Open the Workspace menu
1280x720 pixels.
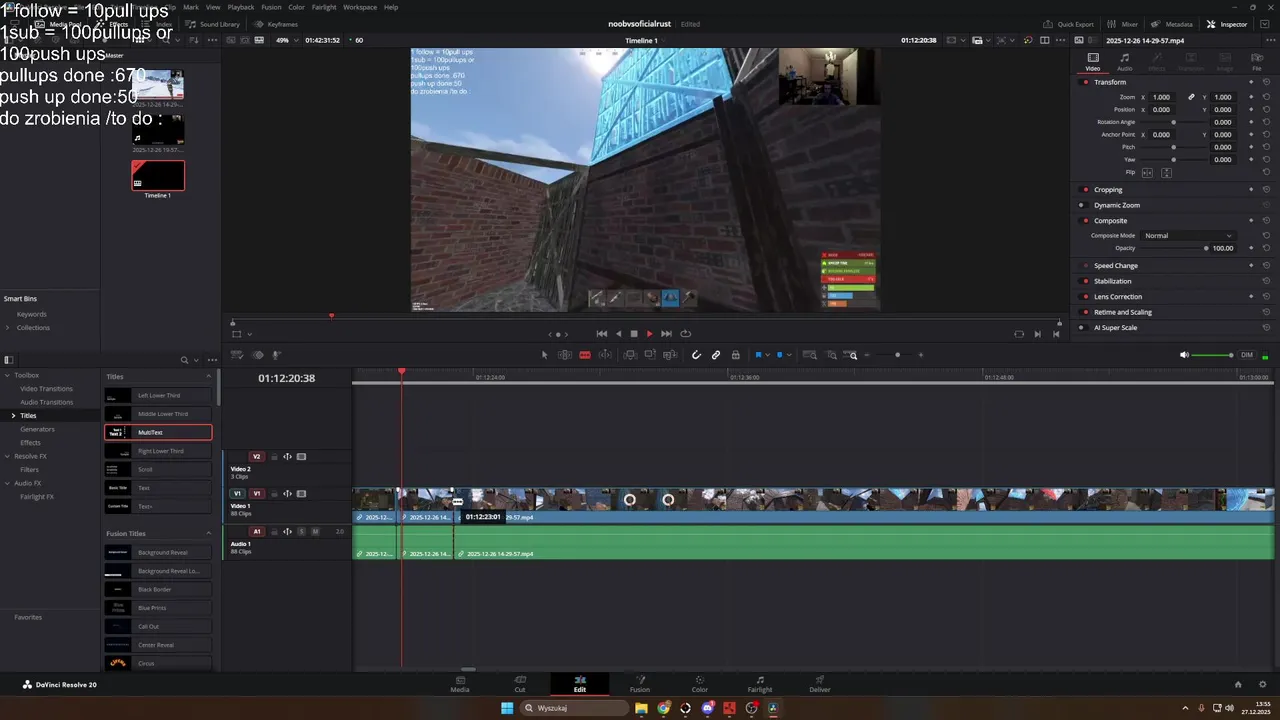click(x=360, y=7)
